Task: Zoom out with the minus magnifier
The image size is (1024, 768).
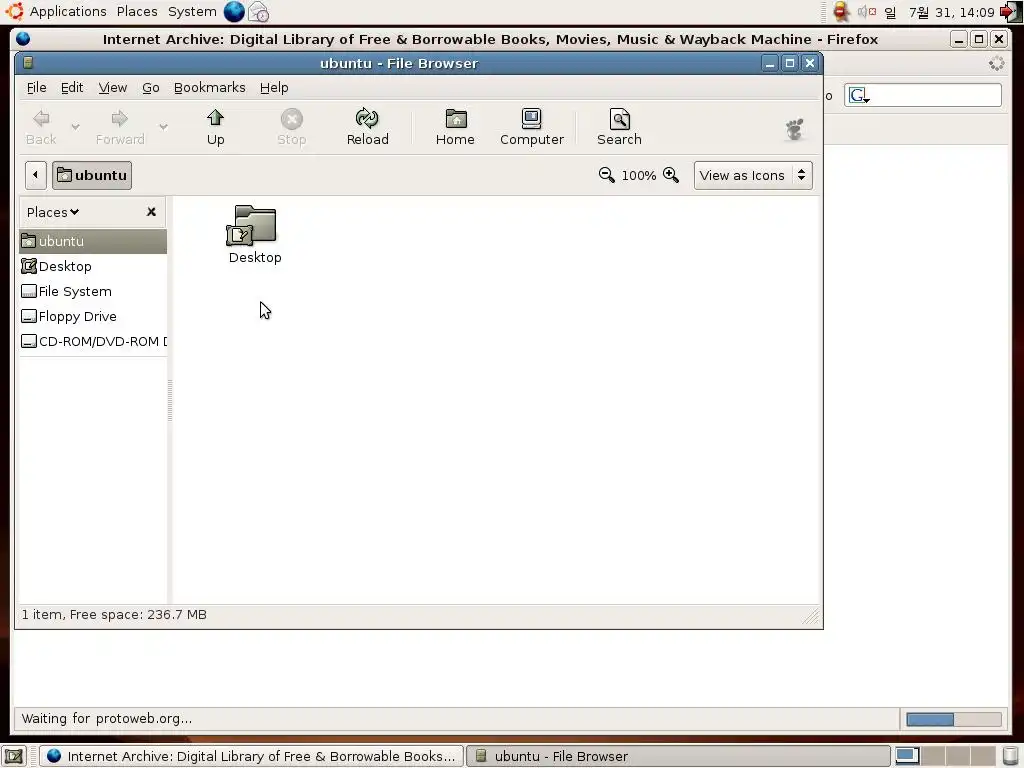Action: pos(606,175)
